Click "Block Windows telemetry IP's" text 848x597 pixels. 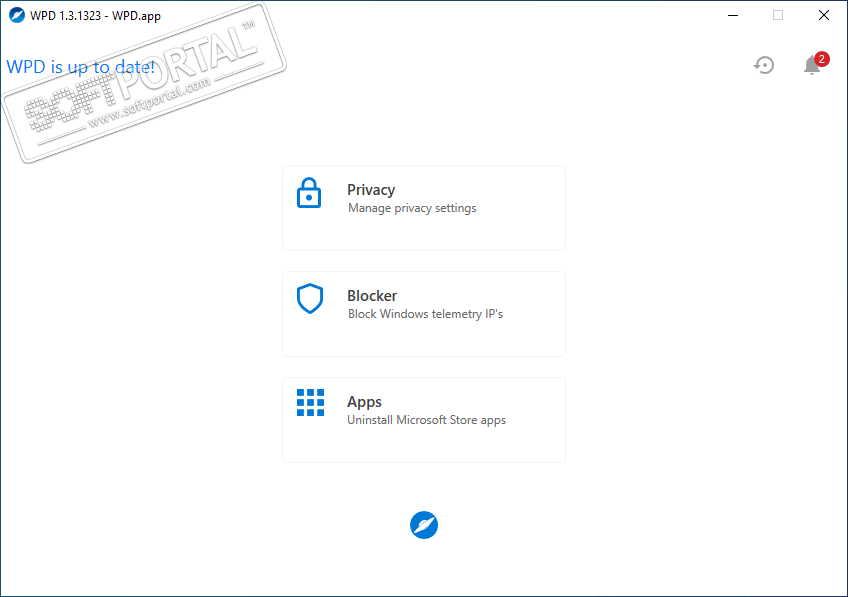425,314
